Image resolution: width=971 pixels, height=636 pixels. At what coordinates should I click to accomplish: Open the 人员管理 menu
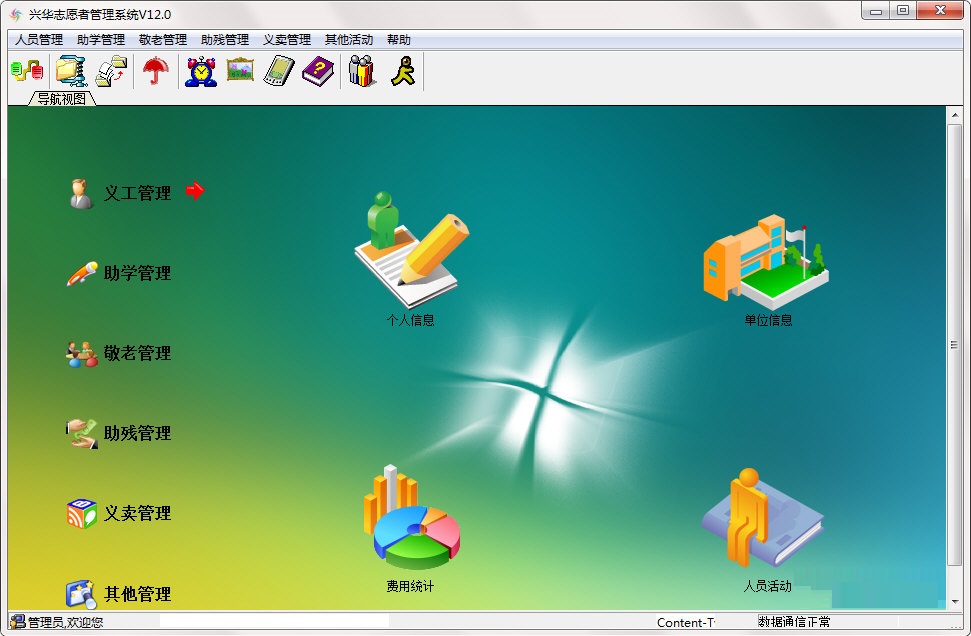39,40
